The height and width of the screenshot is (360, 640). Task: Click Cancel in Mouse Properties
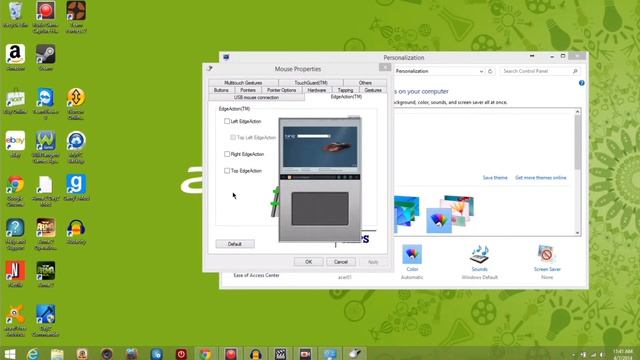pos(341,262)
